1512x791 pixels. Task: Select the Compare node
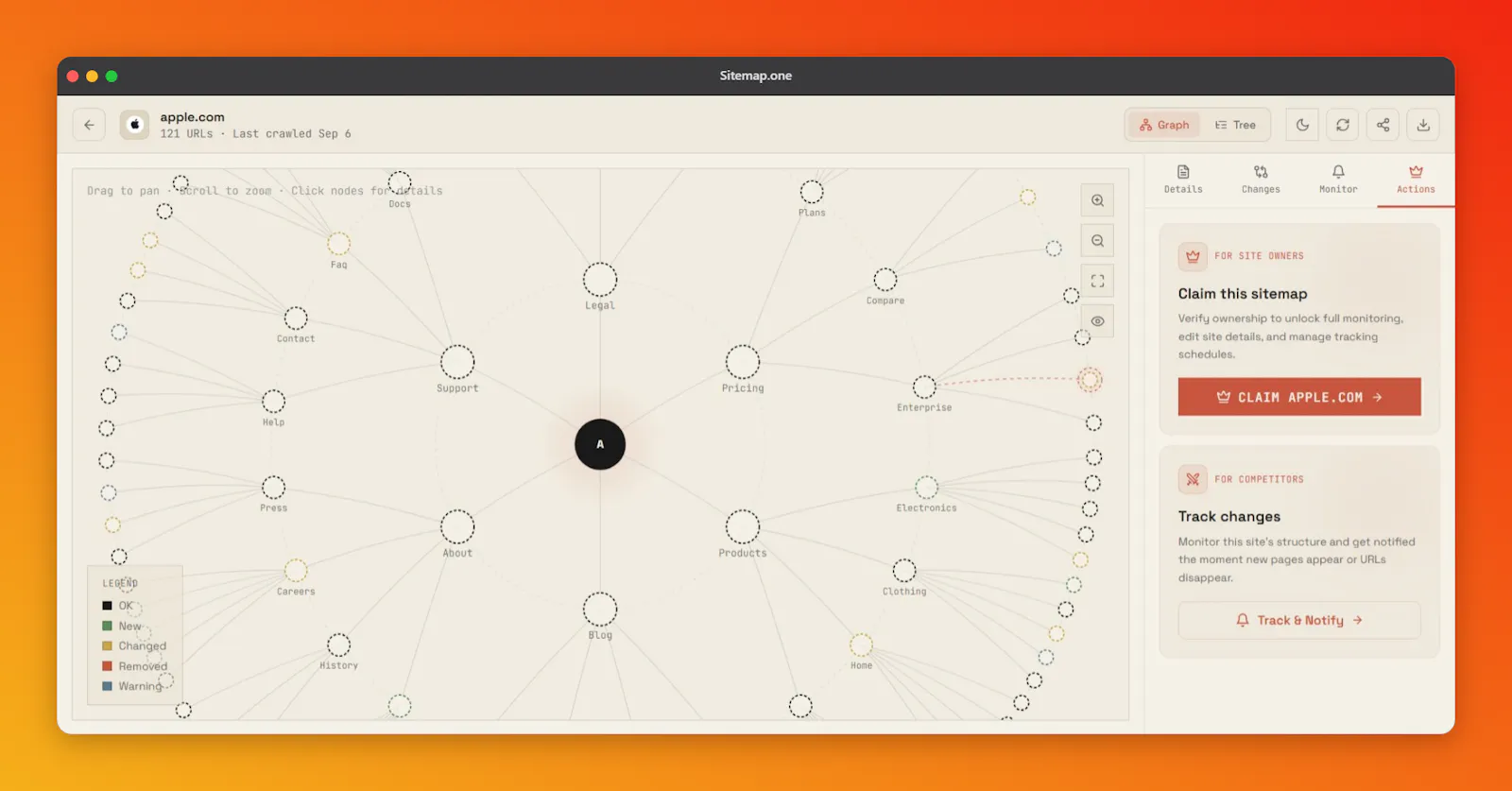(885, 280)
